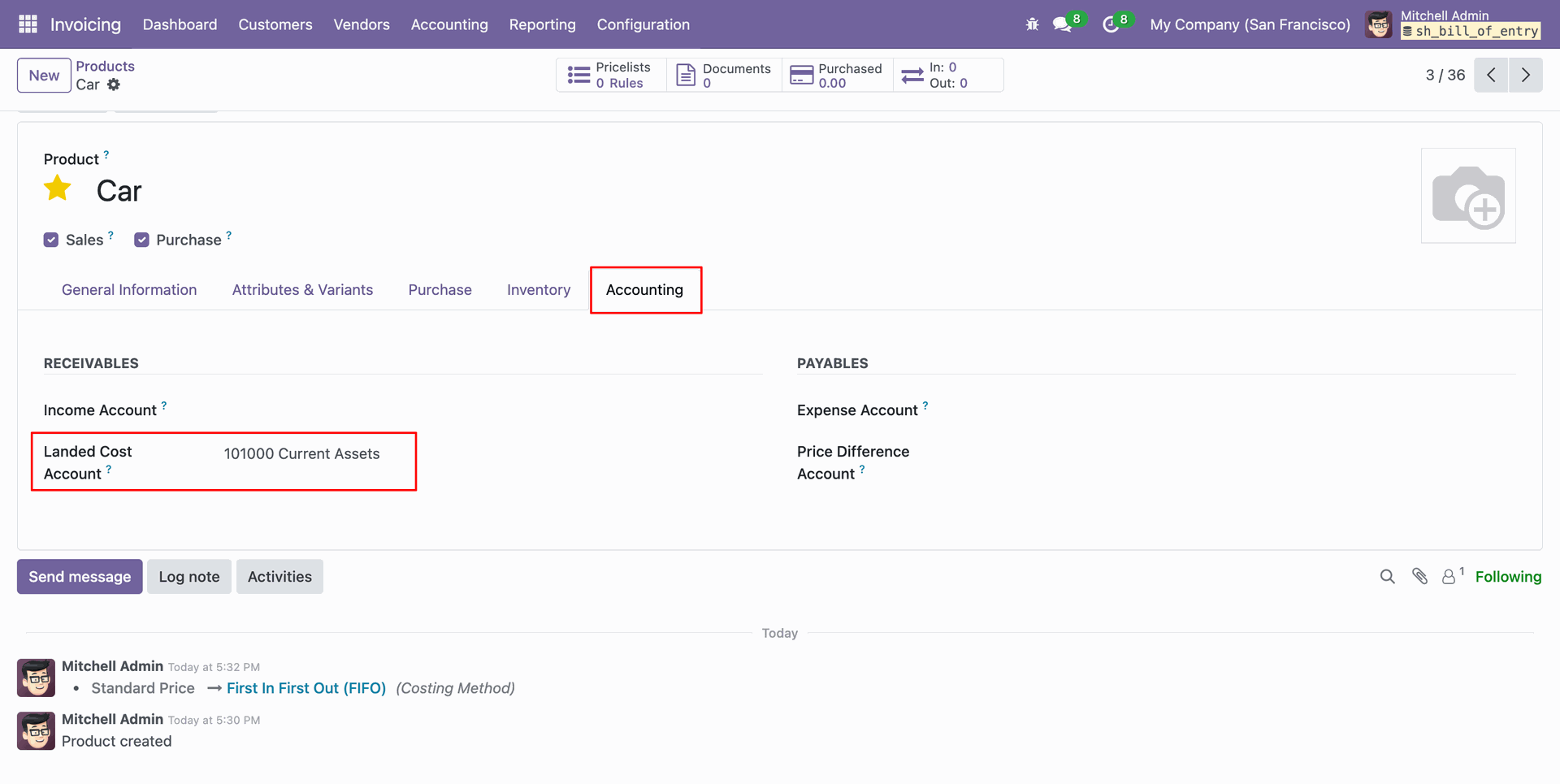This screenshot has width=1560, height=784.
Task: Select the Income Account field
Action: coord(492,410)
